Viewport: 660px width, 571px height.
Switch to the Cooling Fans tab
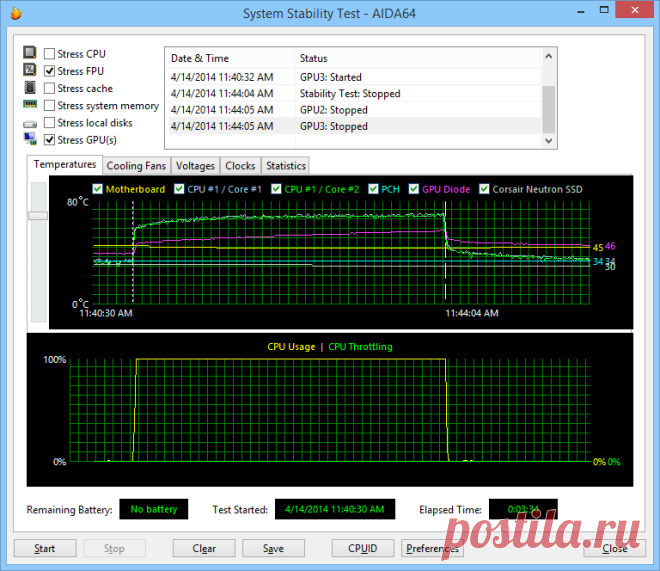pos(136,166)
